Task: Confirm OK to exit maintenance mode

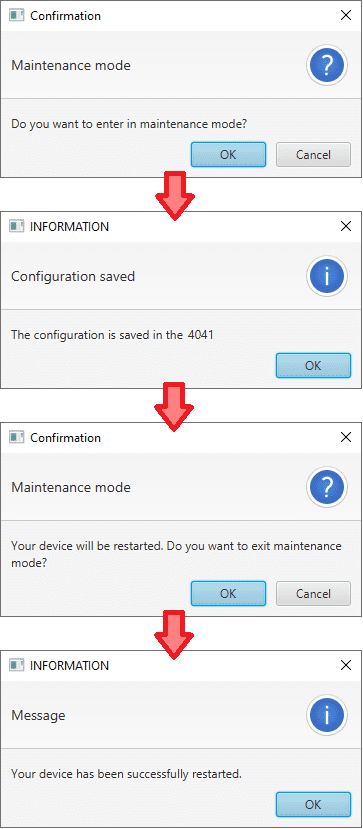Action: [x=228, y=593]
